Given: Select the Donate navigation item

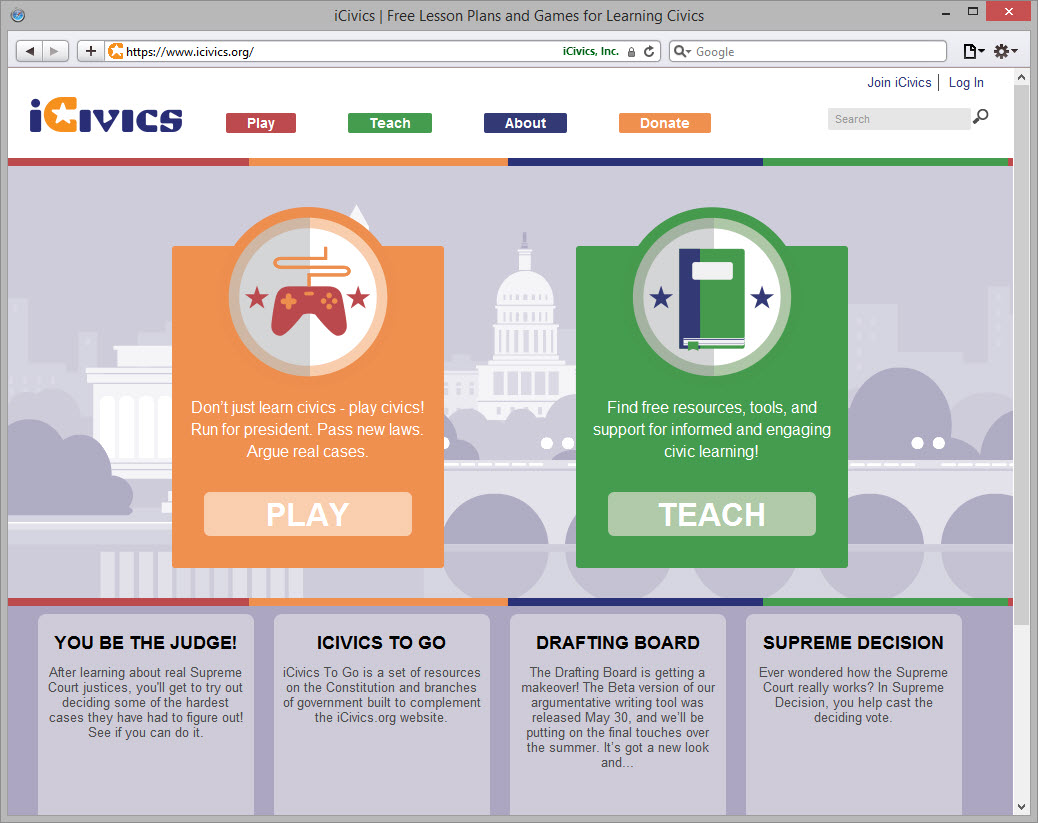Looking at the screenshot, I should (664, 122).
